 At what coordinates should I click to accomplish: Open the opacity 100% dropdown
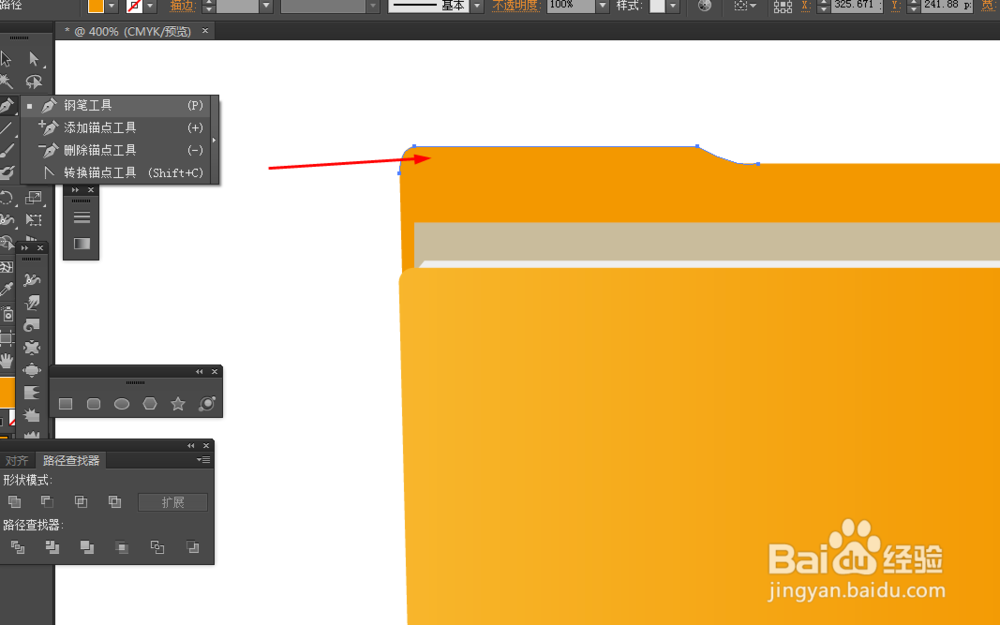point(602,6)
